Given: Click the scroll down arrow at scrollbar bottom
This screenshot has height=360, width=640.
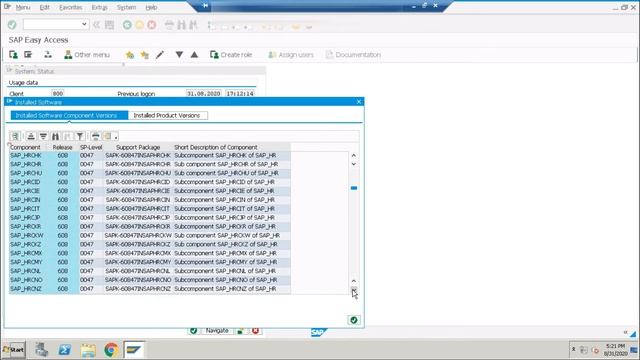Looking at the screenshot, I should click(354, 290).
